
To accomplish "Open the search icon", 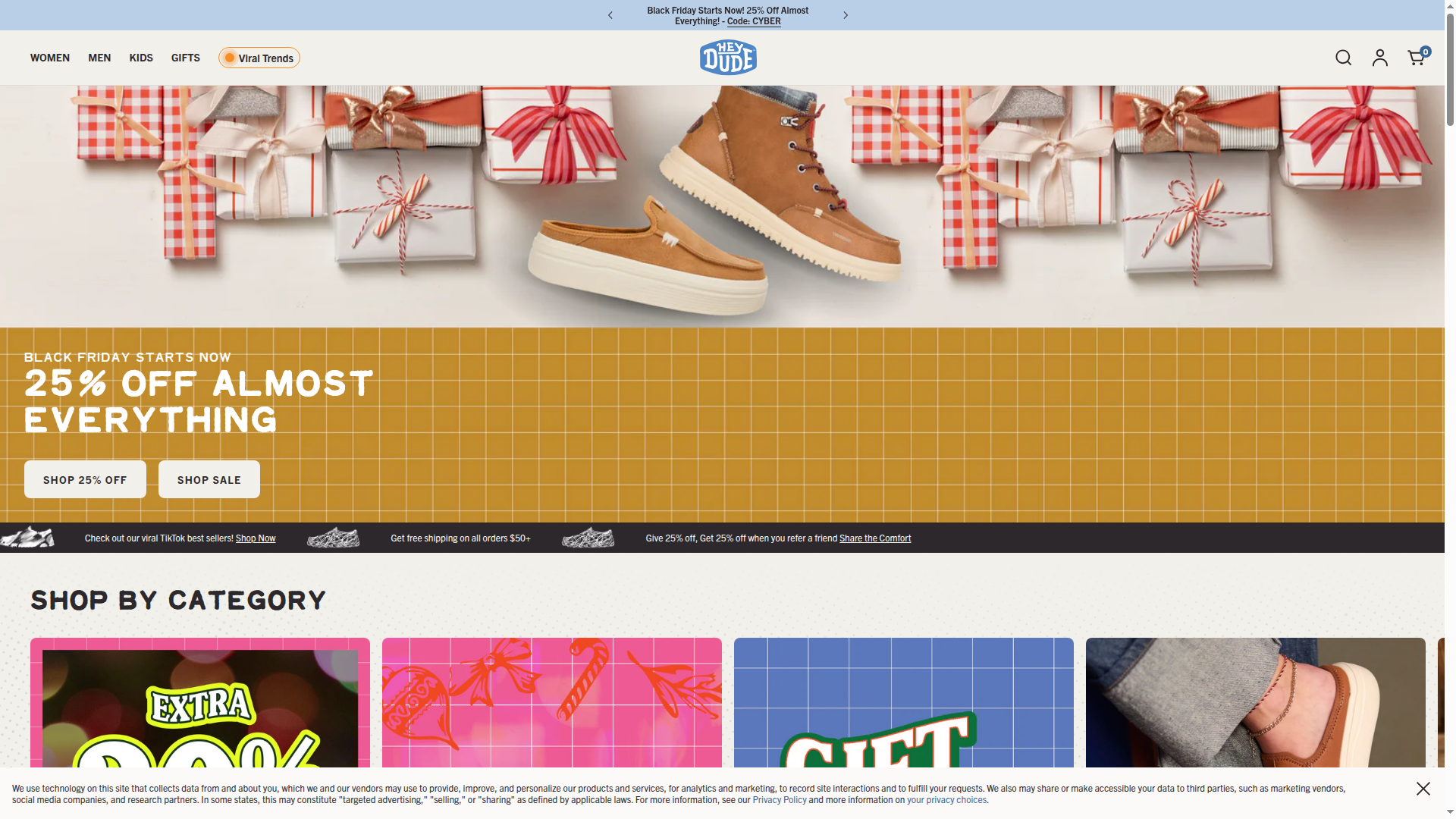I will click(x=1343, y=58).
